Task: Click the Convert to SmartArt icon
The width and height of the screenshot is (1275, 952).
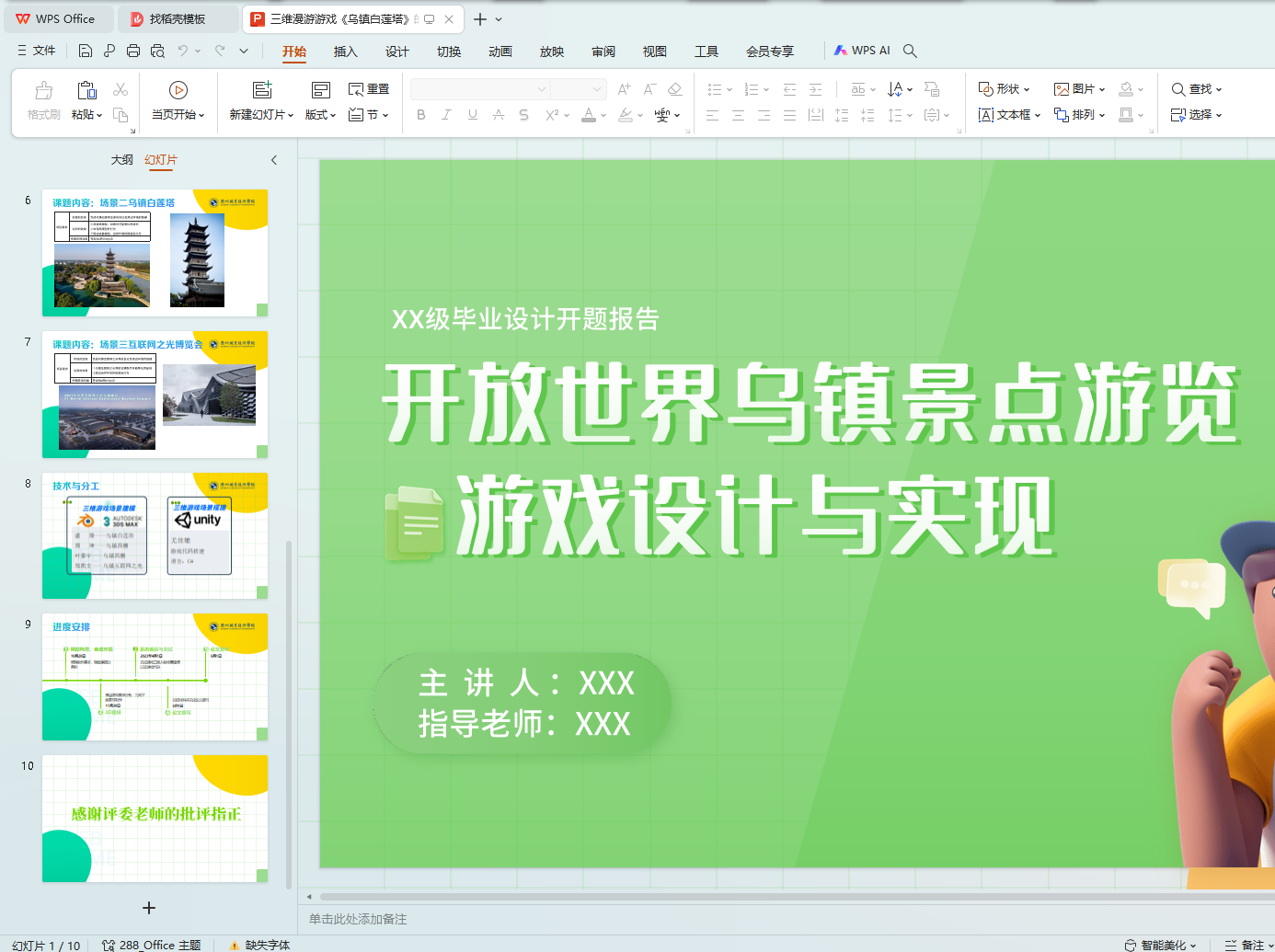Action: click(932, 89)
